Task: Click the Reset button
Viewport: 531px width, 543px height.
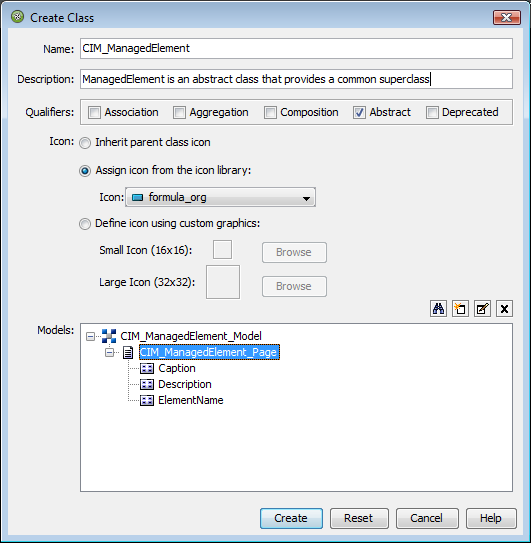Action: point(359,518)
